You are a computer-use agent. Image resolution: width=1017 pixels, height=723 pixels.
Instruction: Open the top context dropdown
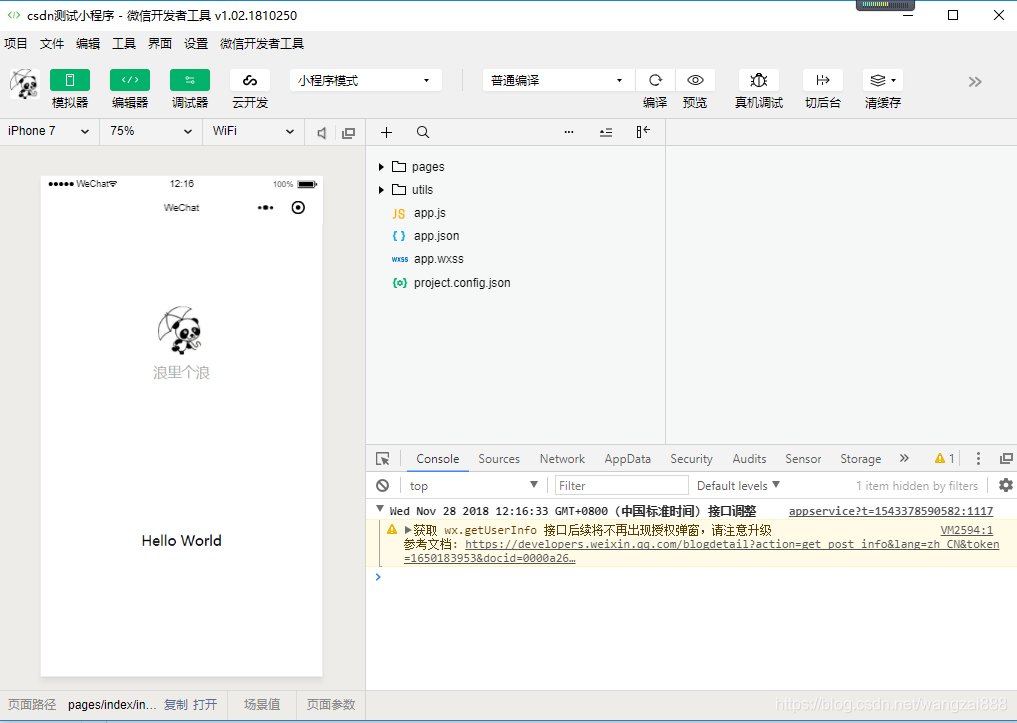point(473,486)
